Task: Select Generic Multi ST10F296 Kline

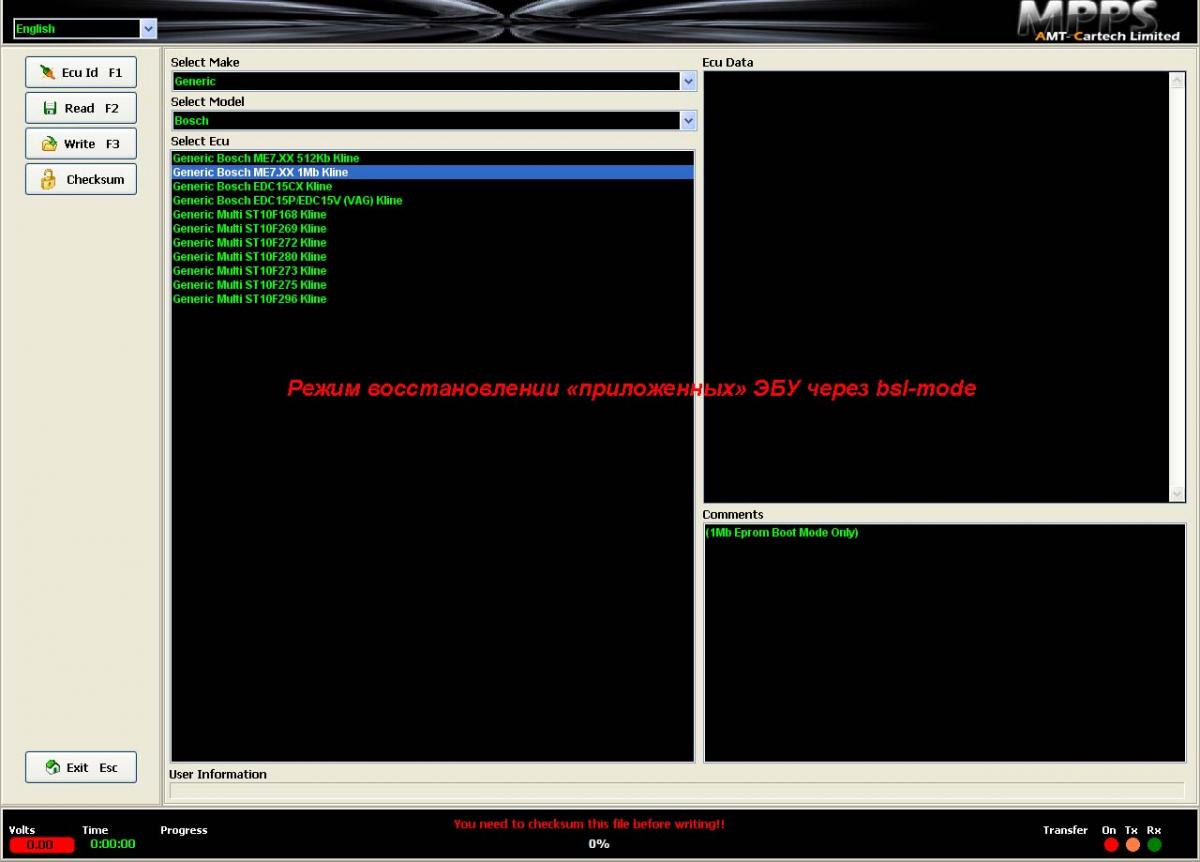Action: [x=432, y=298]
